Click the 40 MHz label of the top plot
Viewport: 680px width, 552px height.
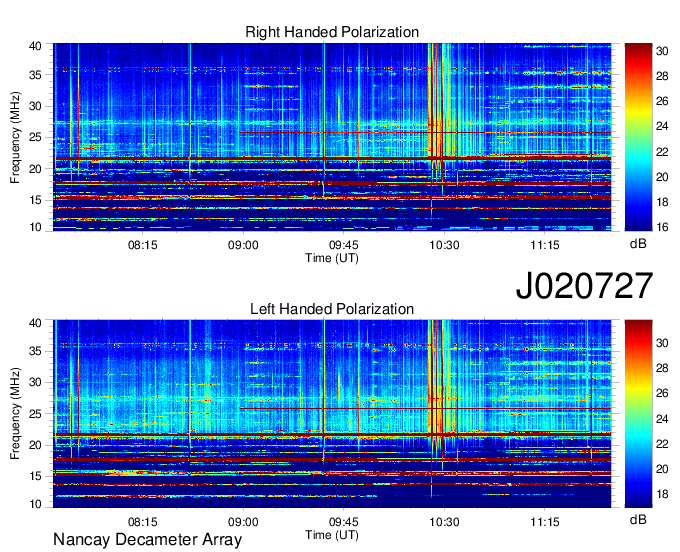(x=36, y=46)
